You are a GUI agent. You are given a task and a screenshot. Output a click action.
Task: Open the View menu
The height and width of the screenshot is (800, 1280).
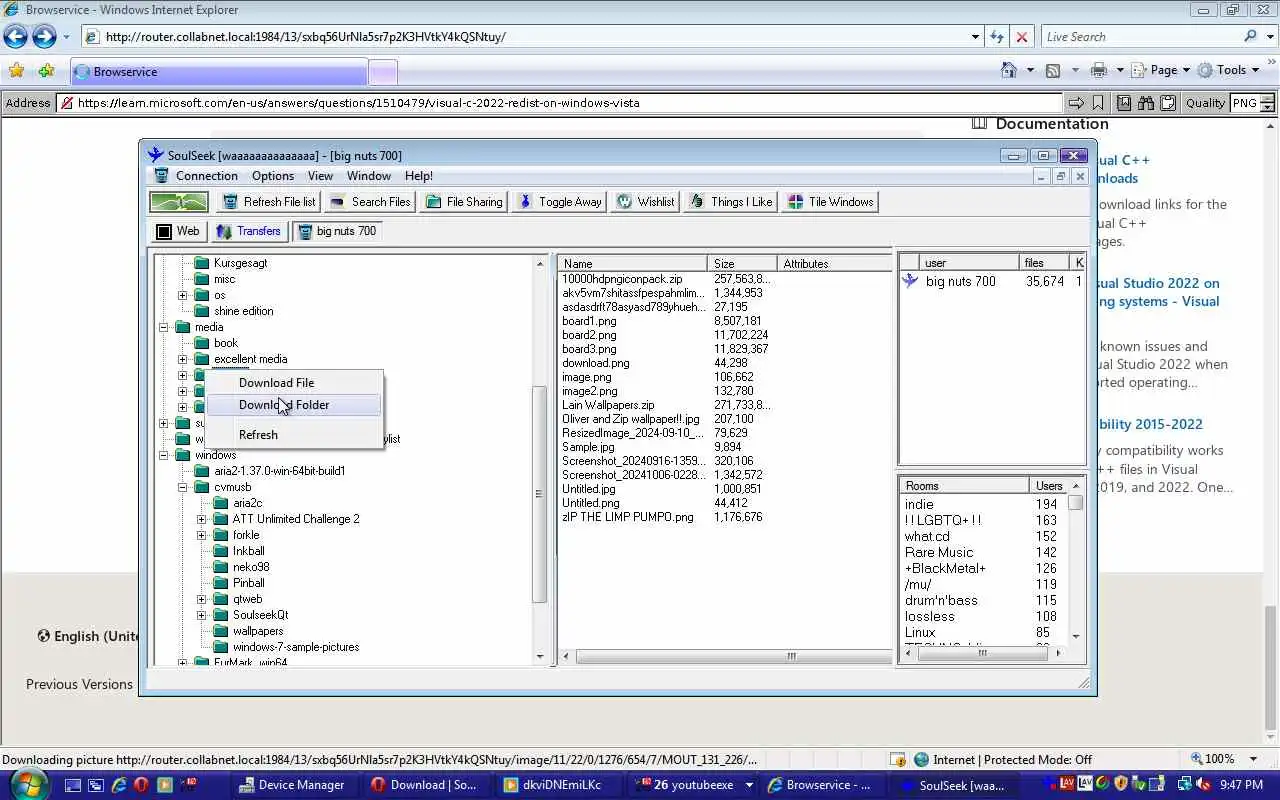(x=320, y=176)
